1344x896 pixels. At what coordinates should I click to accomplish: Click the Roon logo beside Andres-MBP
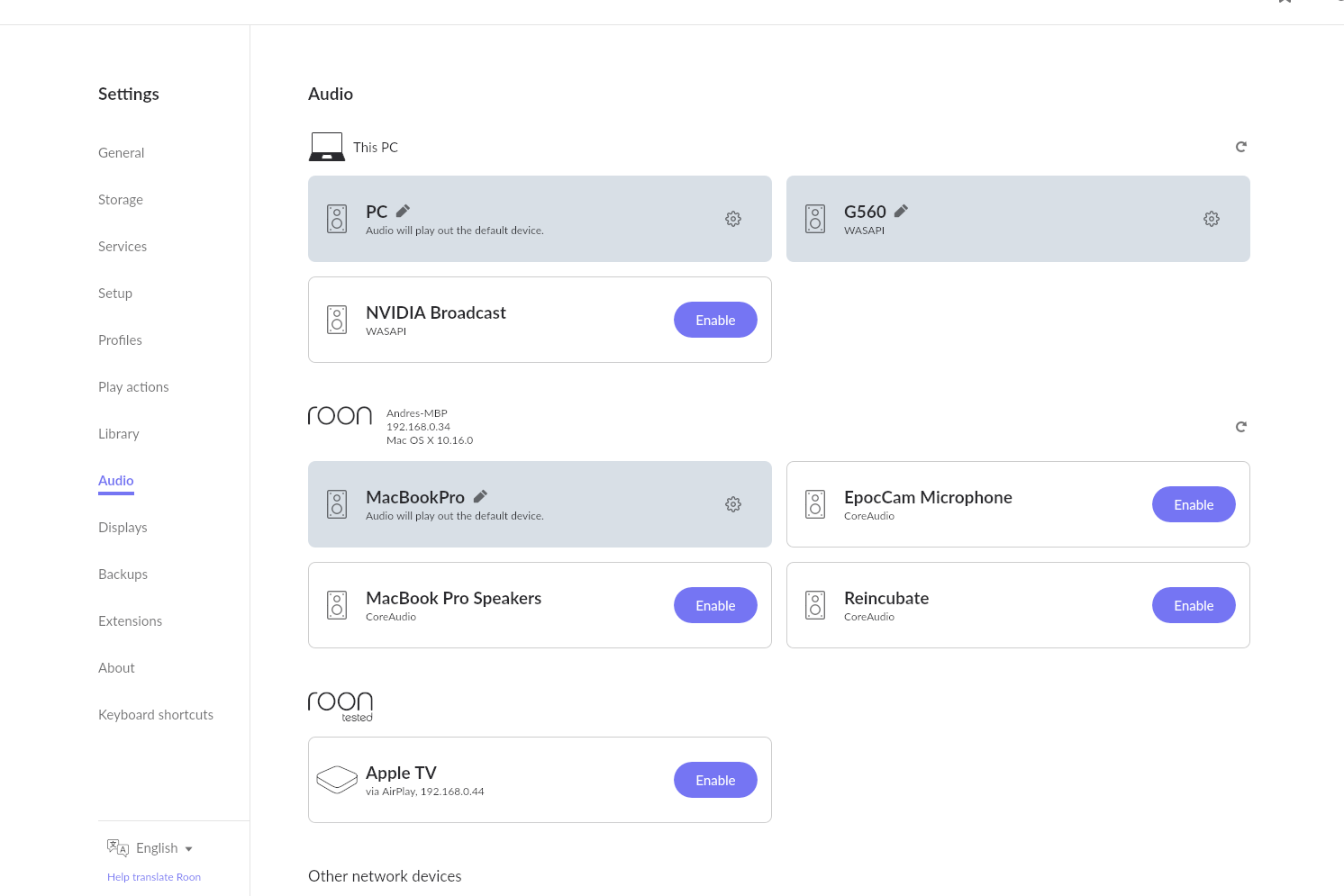340,415
